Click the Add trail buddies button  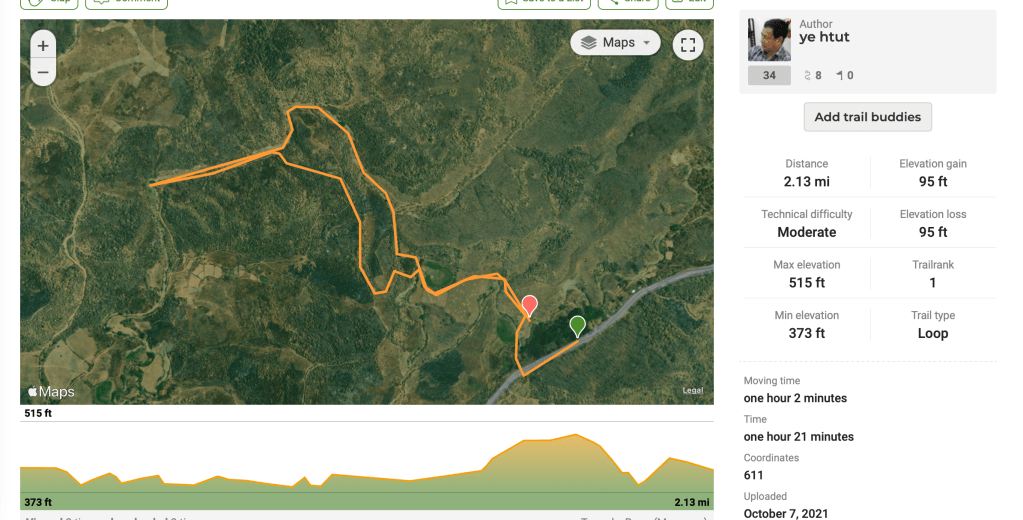point(867,117)
